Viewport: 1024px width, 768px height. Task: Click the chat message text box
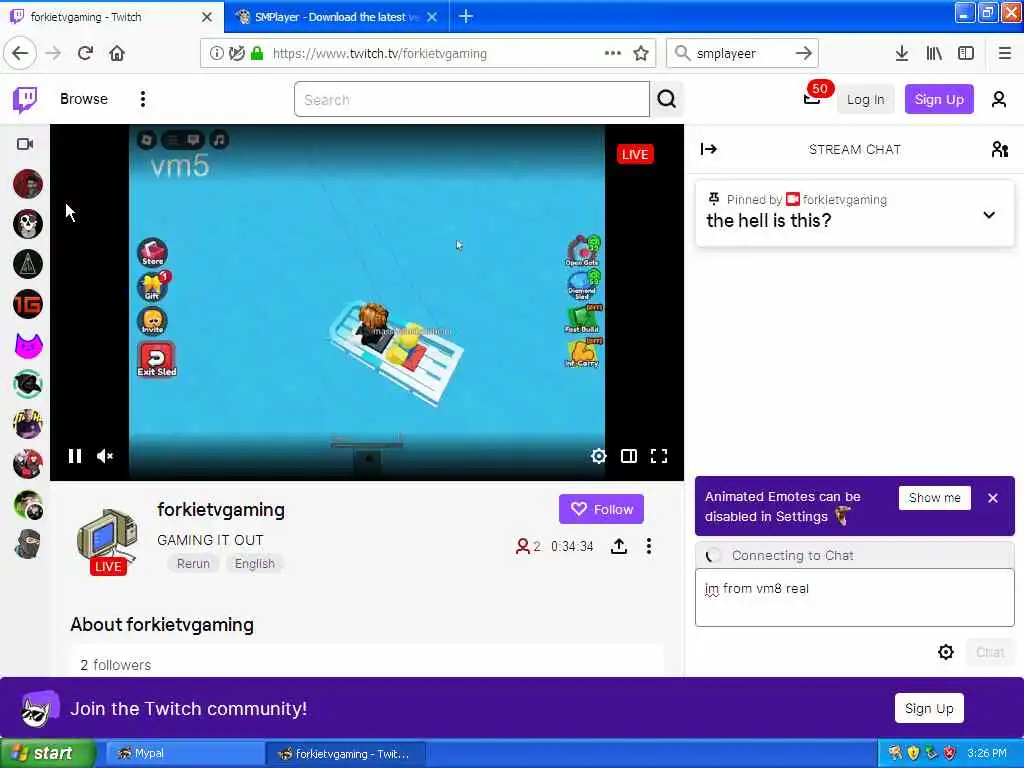pyautogui.click(x=854, y=597)
